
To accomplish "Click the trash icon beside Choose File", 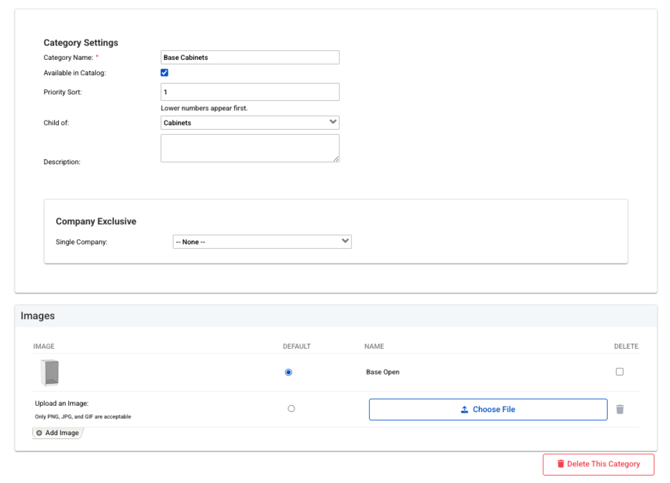I will (x=620, y=409).
